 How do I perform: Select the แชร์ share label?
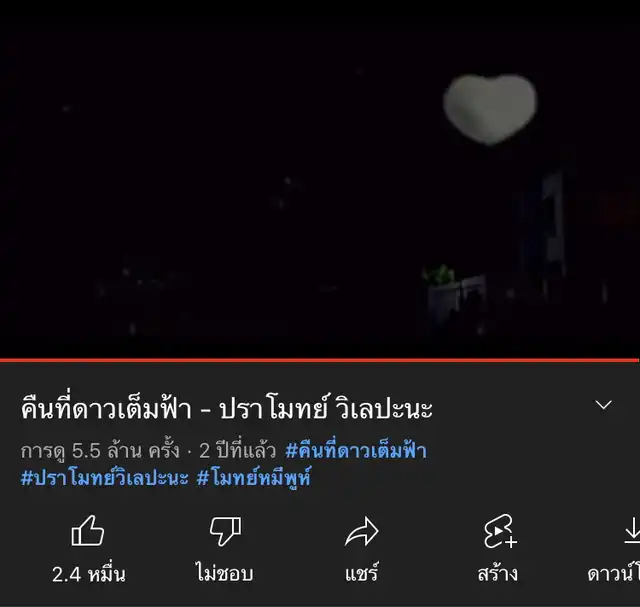click(x=362, y=573)
